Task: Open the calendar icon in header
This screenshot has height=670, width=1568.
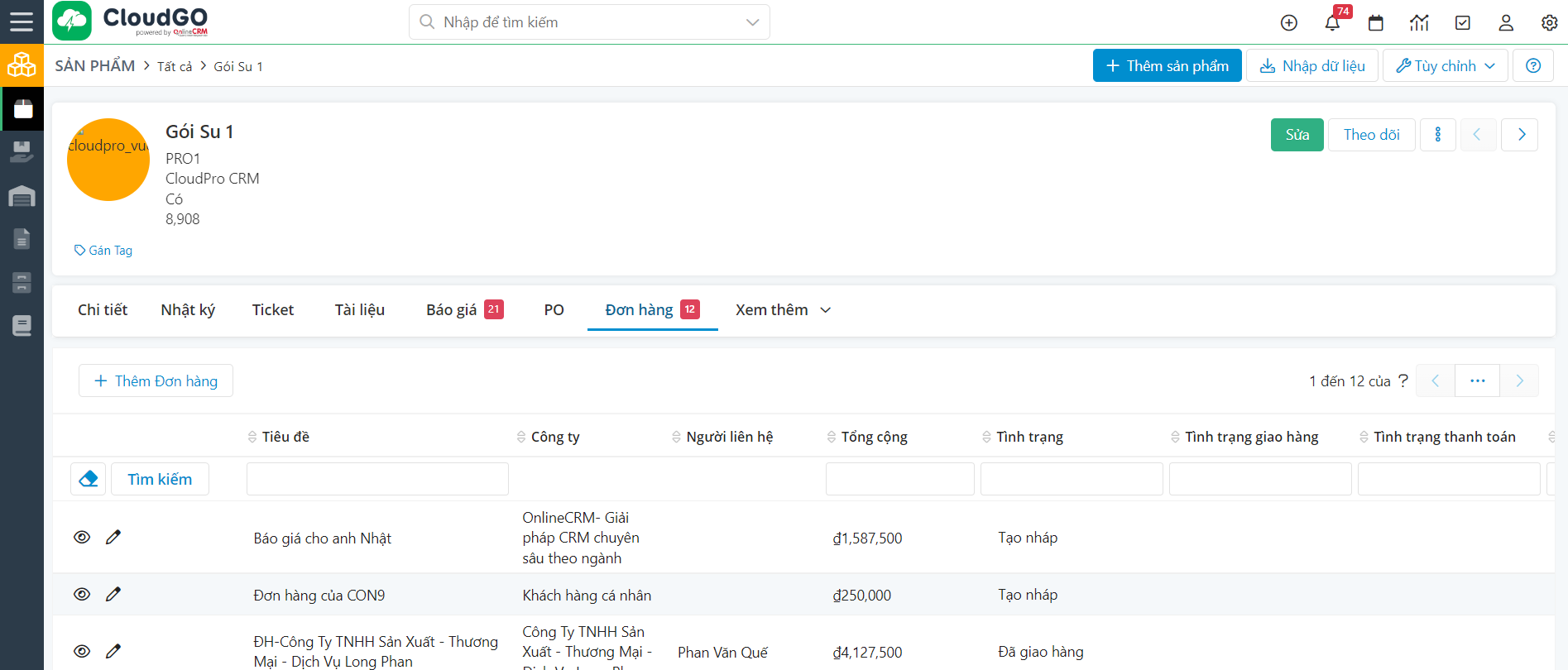Action: point(1376,23)
